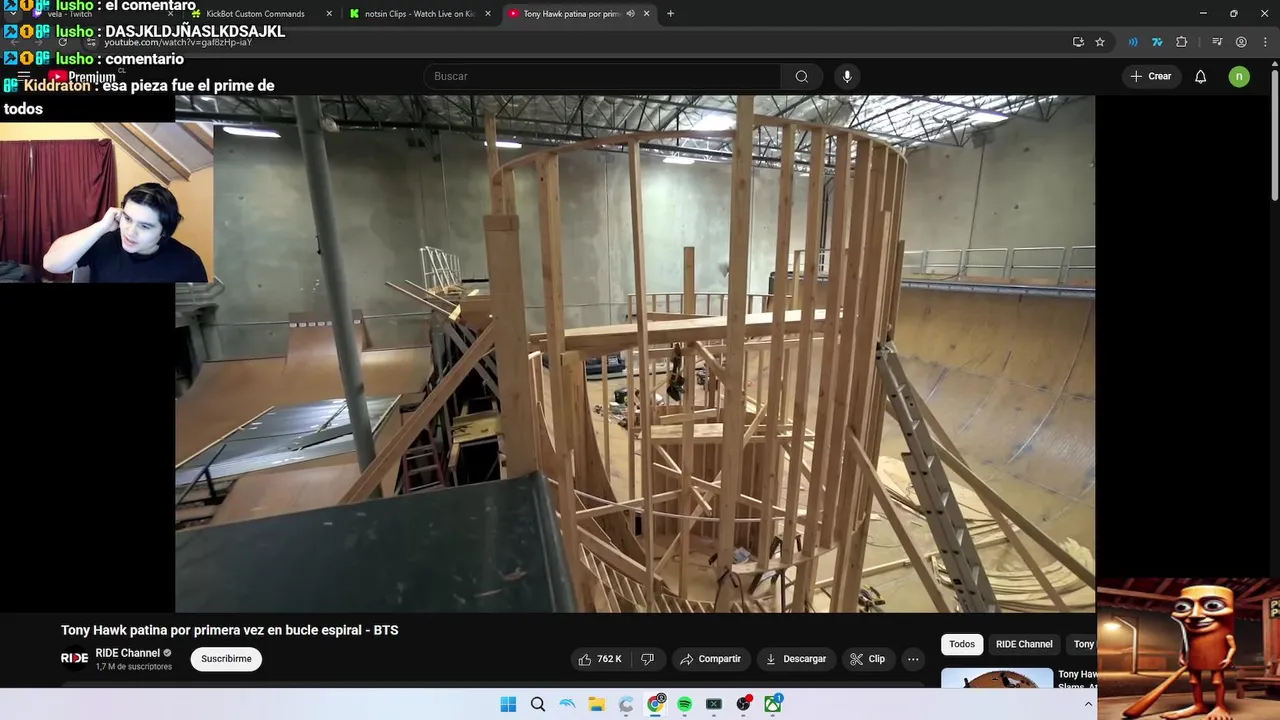Screen dimensions: 1280x720
Task: Open the Windows Start menu
Action: (508, 704)
